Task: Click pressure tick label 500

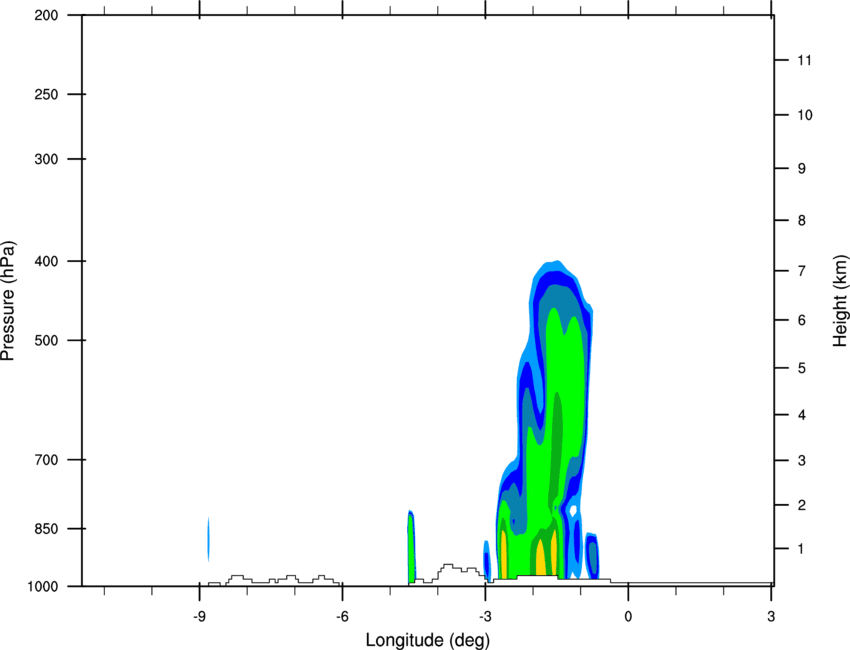Action: point(47,340)
